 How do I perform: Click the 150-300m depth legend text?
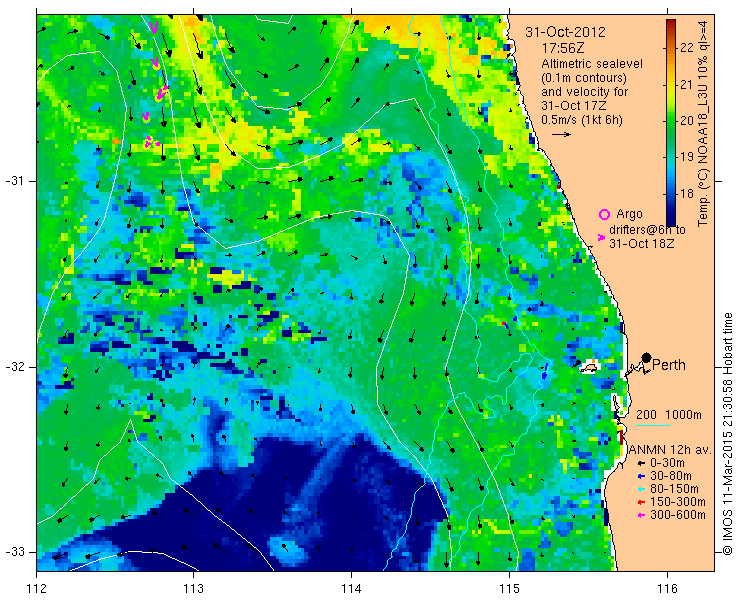[678, 502]
